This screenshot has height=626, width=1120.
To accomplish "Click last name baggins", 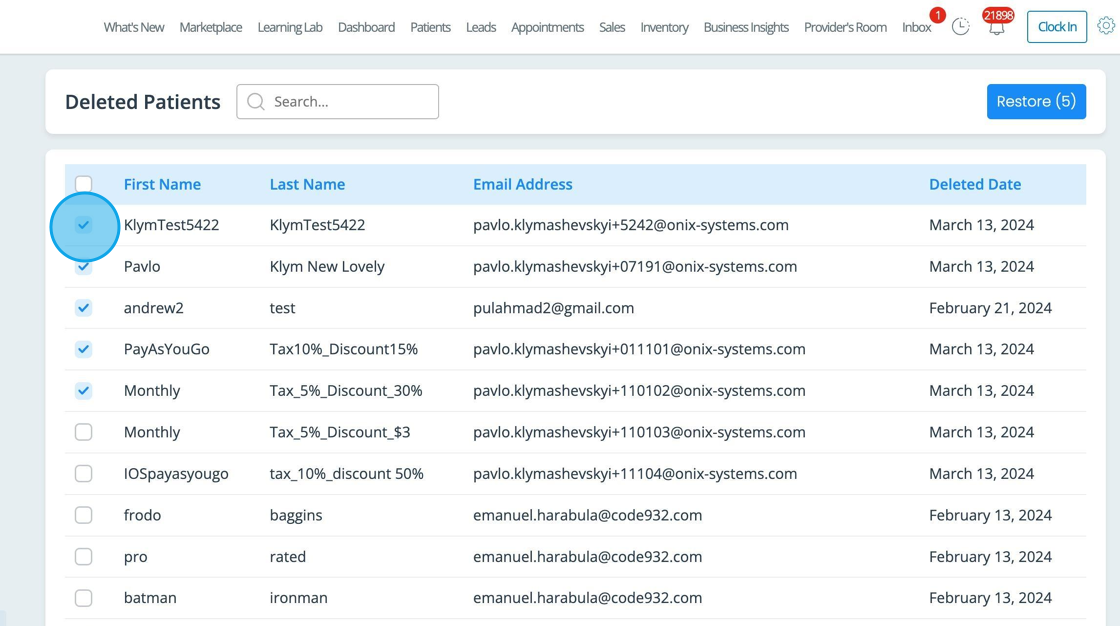I will (296, 515).
